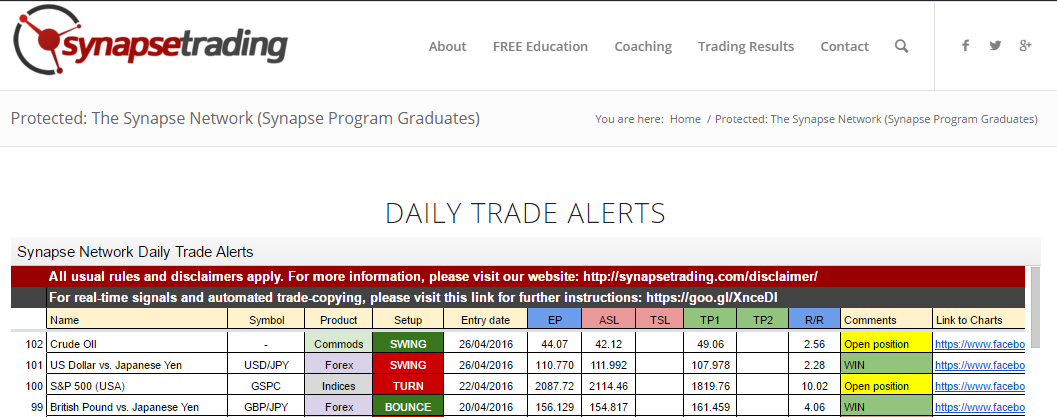Viewport: 1057px width, 417px height.
Task: Select the Symbol column header
Action: pyautogui.click(x=266, y=320)
